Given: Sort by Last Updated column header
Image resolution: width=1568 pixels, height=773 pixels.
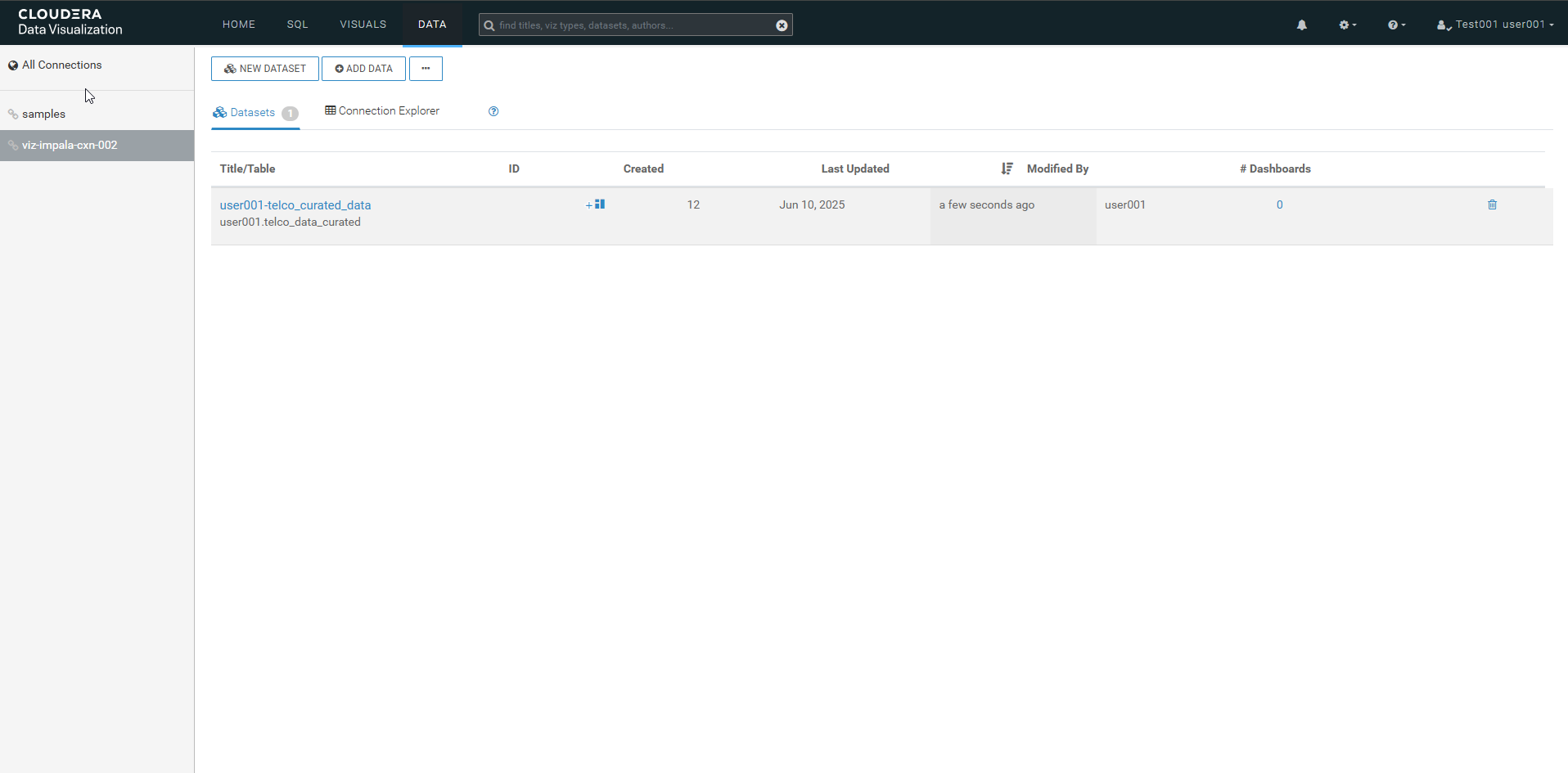Looking at the screenshot, I should tap(855, 169).
